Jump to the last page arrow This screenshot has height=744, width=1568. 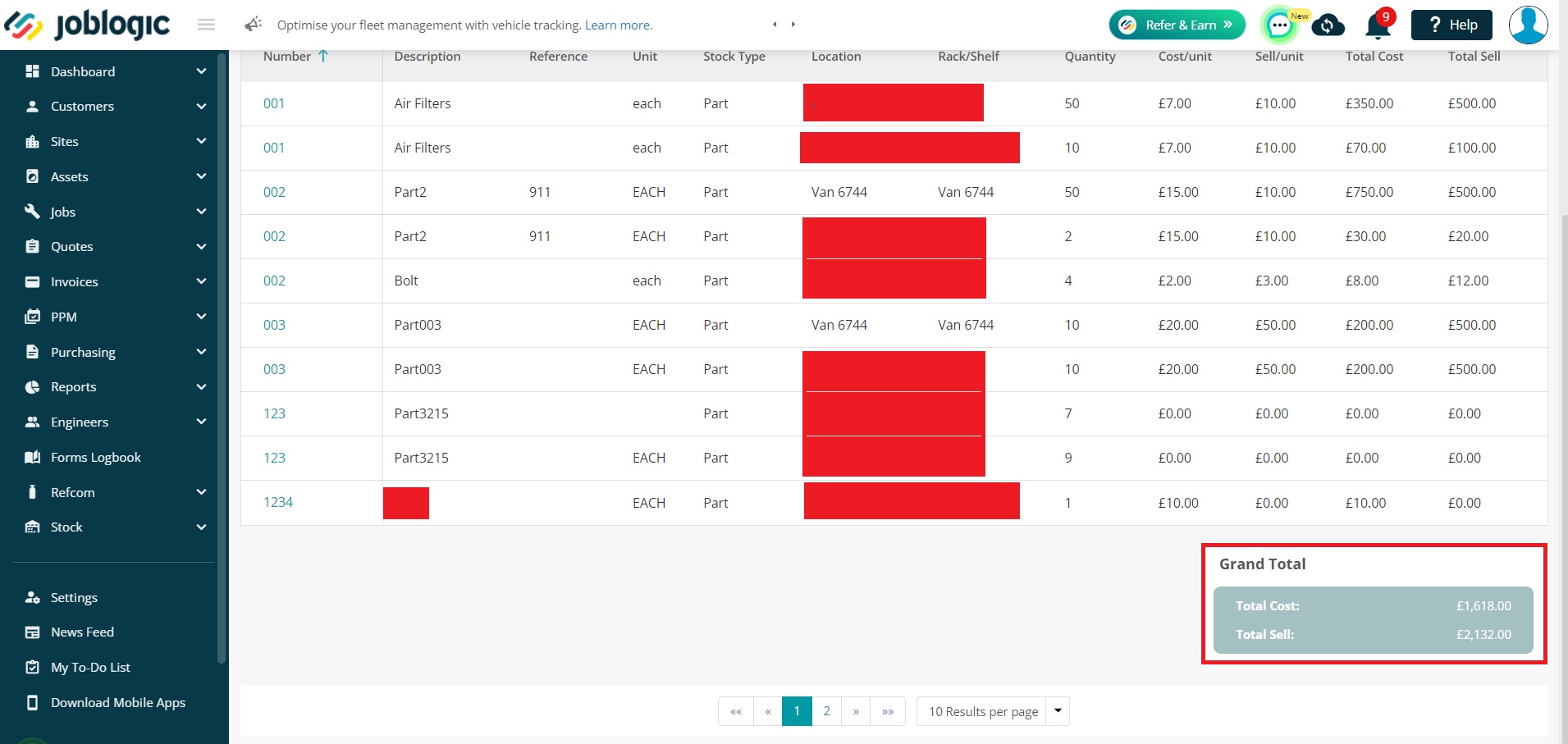coord(888,711)
